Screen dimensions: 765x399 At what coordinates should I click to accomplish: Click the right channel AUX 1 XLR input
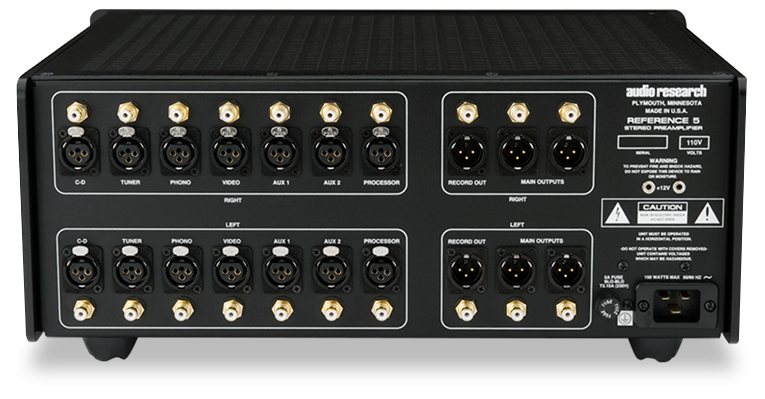pos(281,153)
